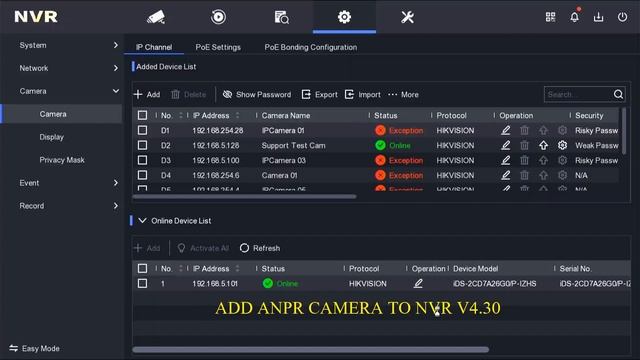Check the box for camera D3
Screen dimensions: 640x360
click(x=142, y=160)
